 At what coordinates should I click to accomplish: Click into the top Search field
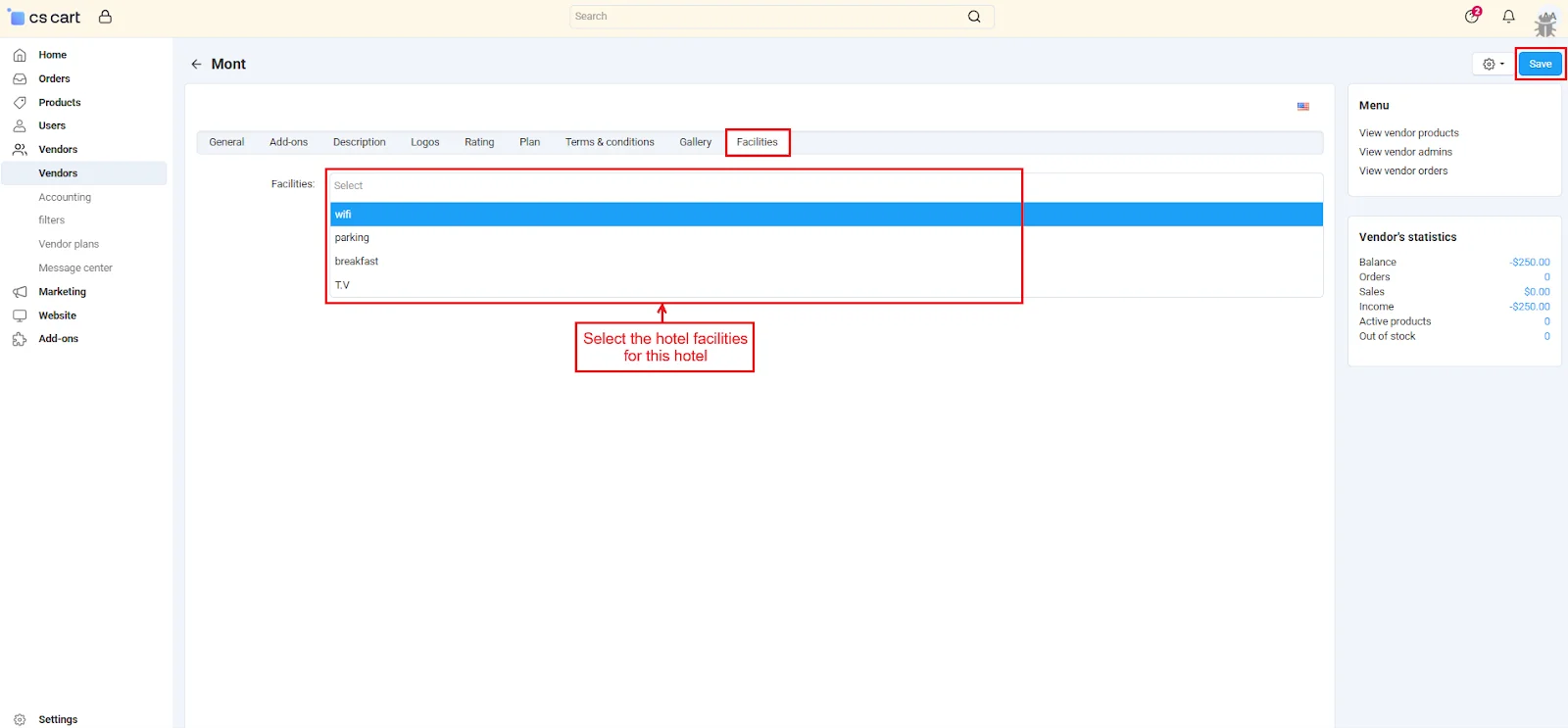(764, 17)
